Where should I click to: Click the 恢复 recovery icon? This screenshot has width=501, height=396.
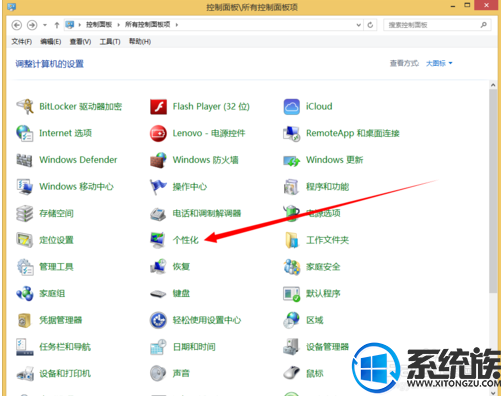tap(158, 266)
